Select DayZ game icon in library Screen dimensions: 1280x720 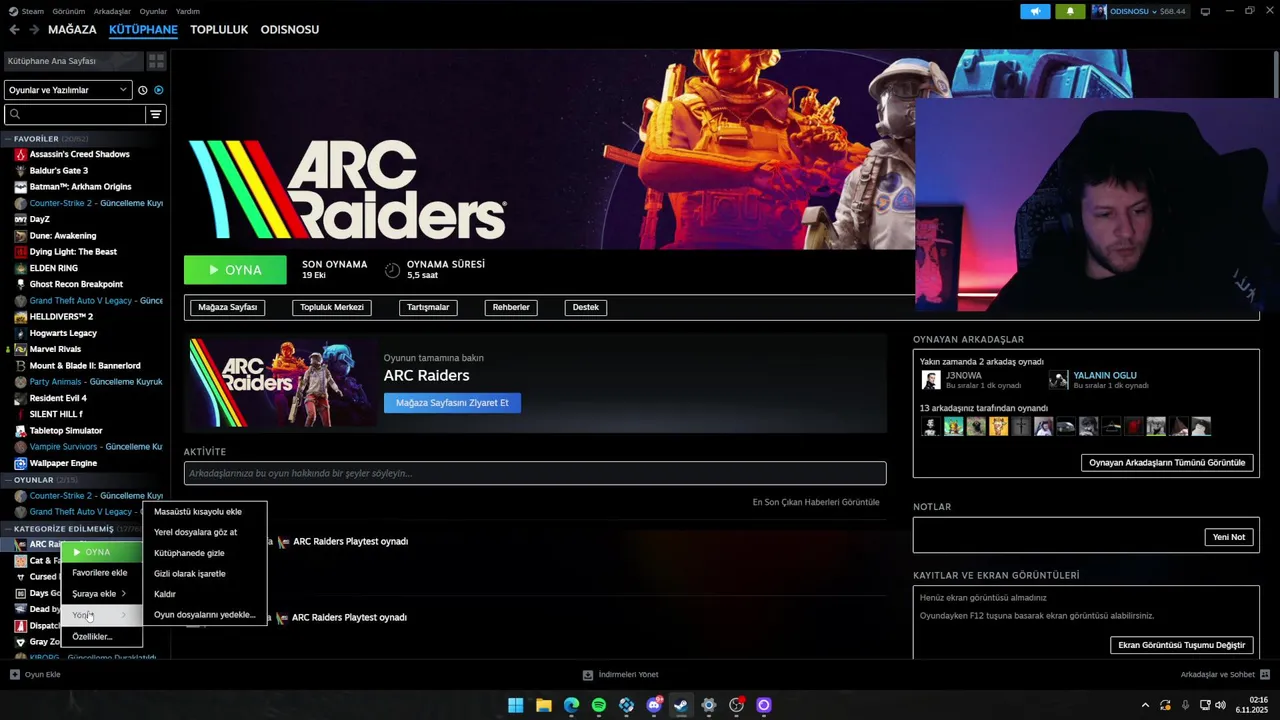20,219
